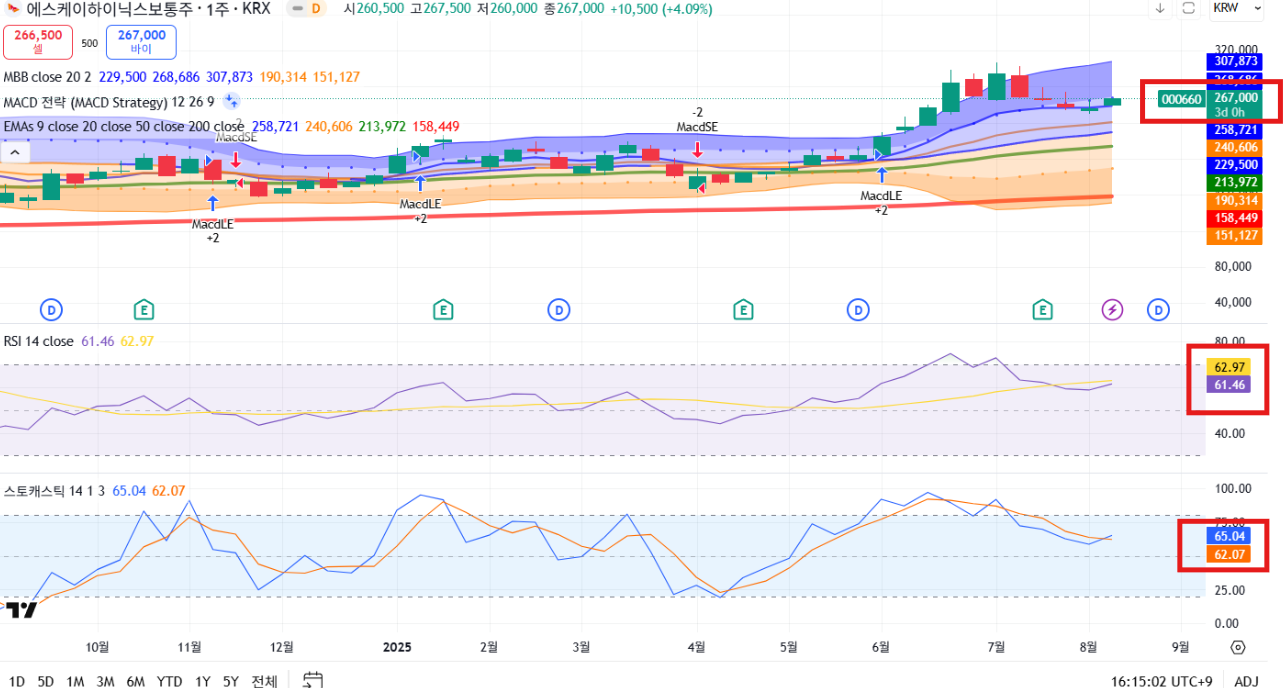The image size is (1283, 688).
Task: Show the full range with 전체
Action: click(264, 681)
